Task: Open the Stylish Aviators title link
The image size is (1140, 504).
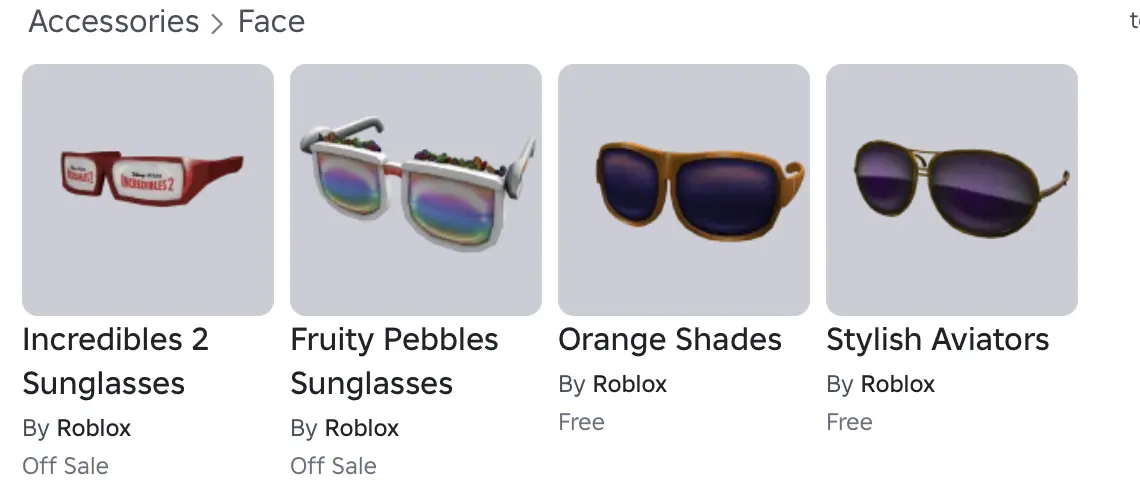Action: (x=938, y=340)
